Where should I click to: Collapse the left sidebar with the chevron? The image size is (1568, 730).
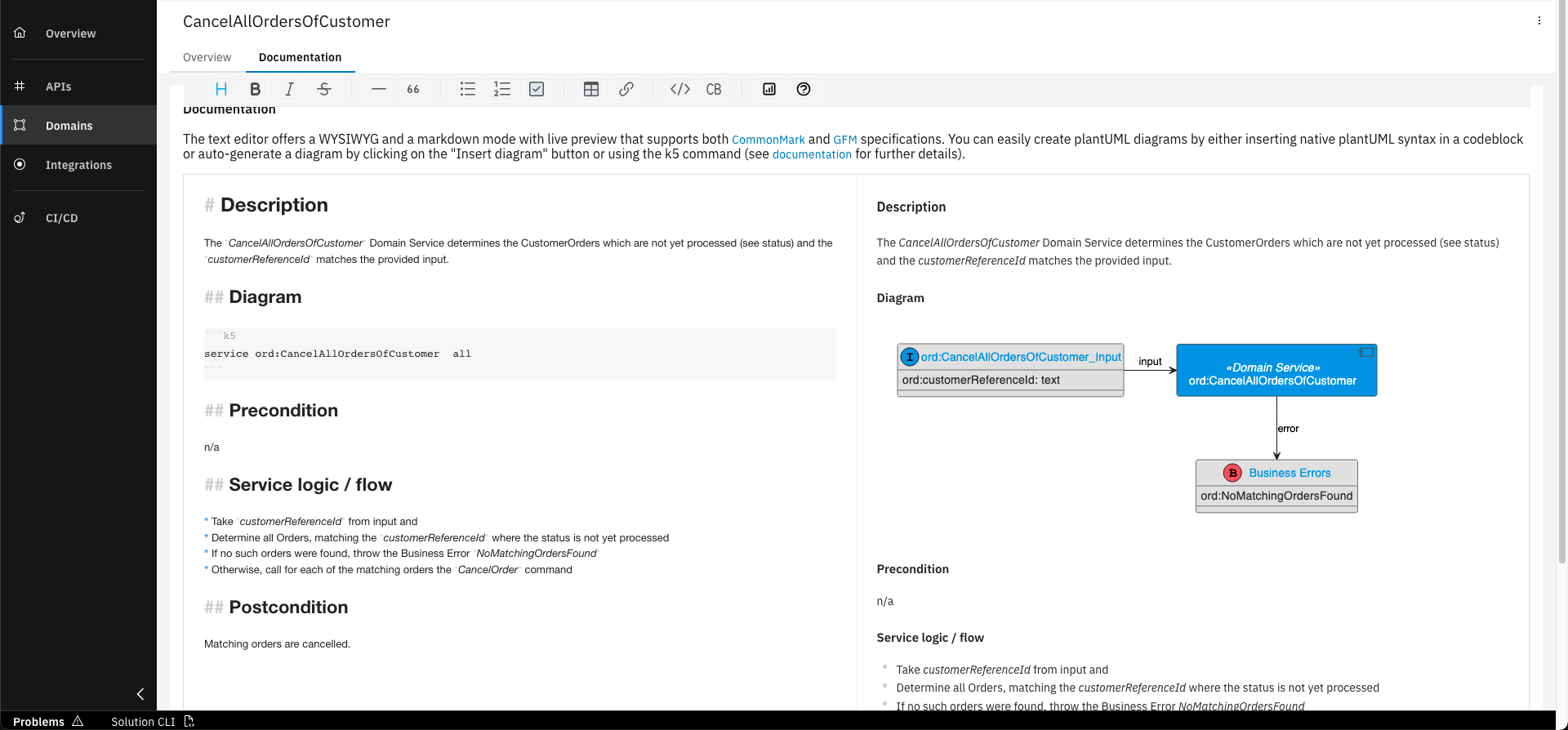coord(140,694)
